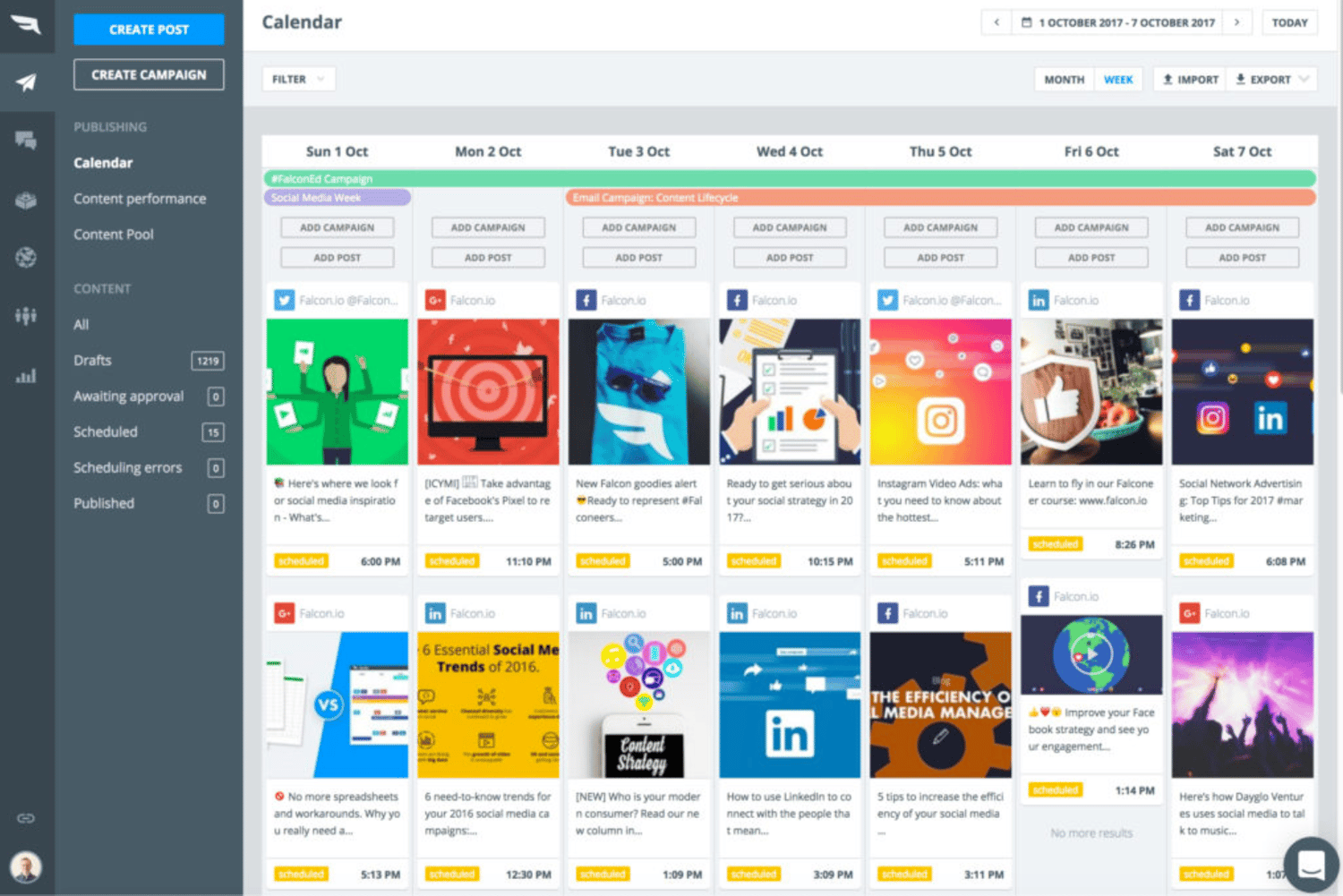Click the chain link icon in sidebar
1343x896 pixels.
(26, 818)
